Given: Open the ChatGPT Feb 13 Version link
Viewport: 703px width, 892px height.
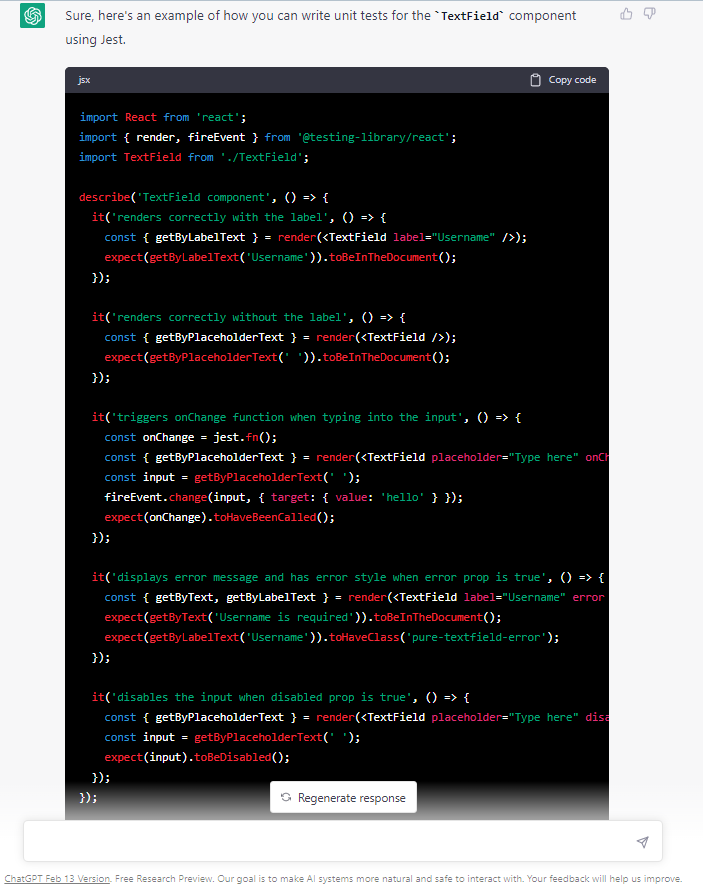Looking at the screenshot, I should (57, 879).
